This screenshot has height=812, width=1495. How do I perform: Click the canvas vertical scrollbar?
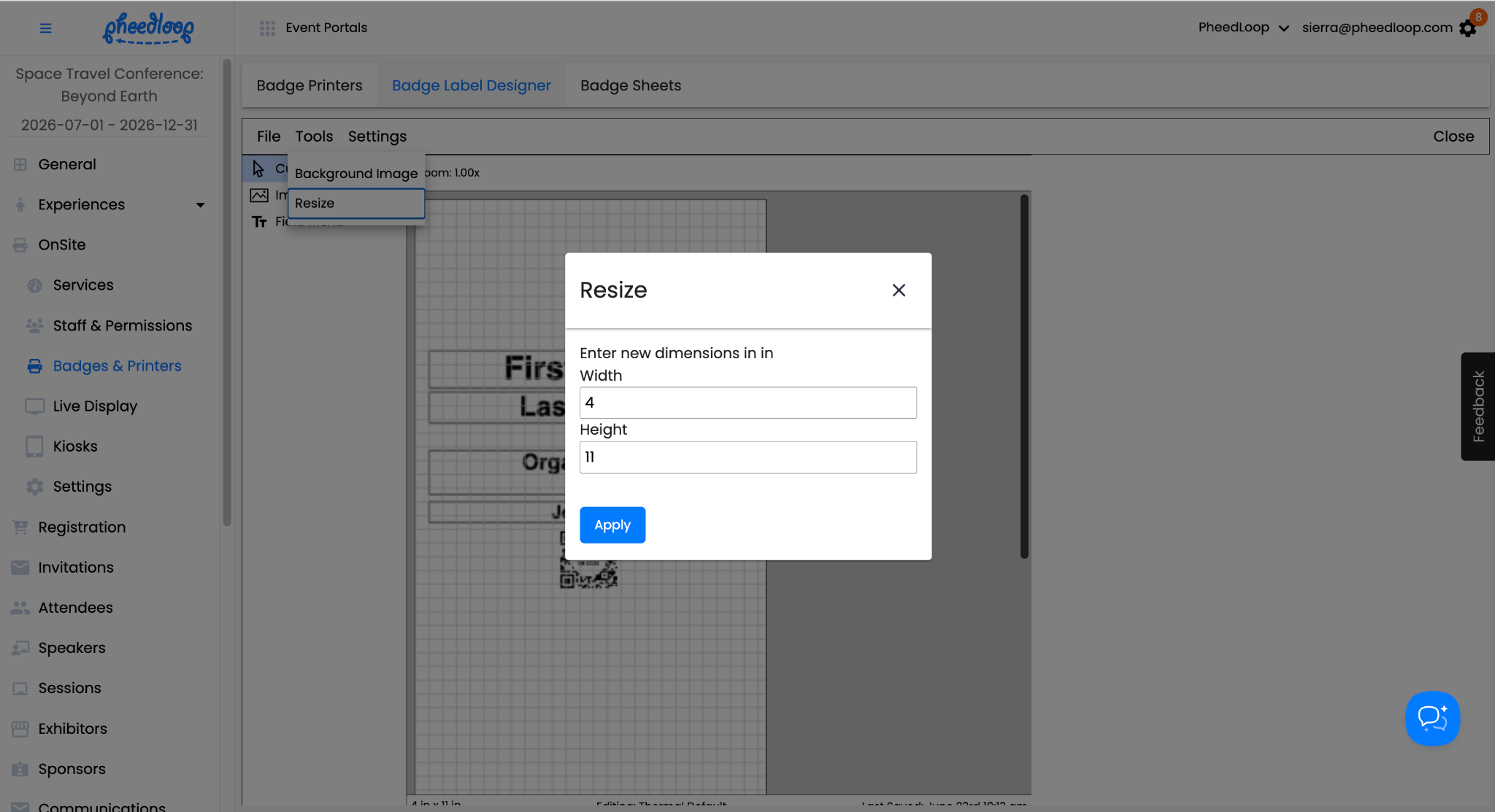[1024, 376]
